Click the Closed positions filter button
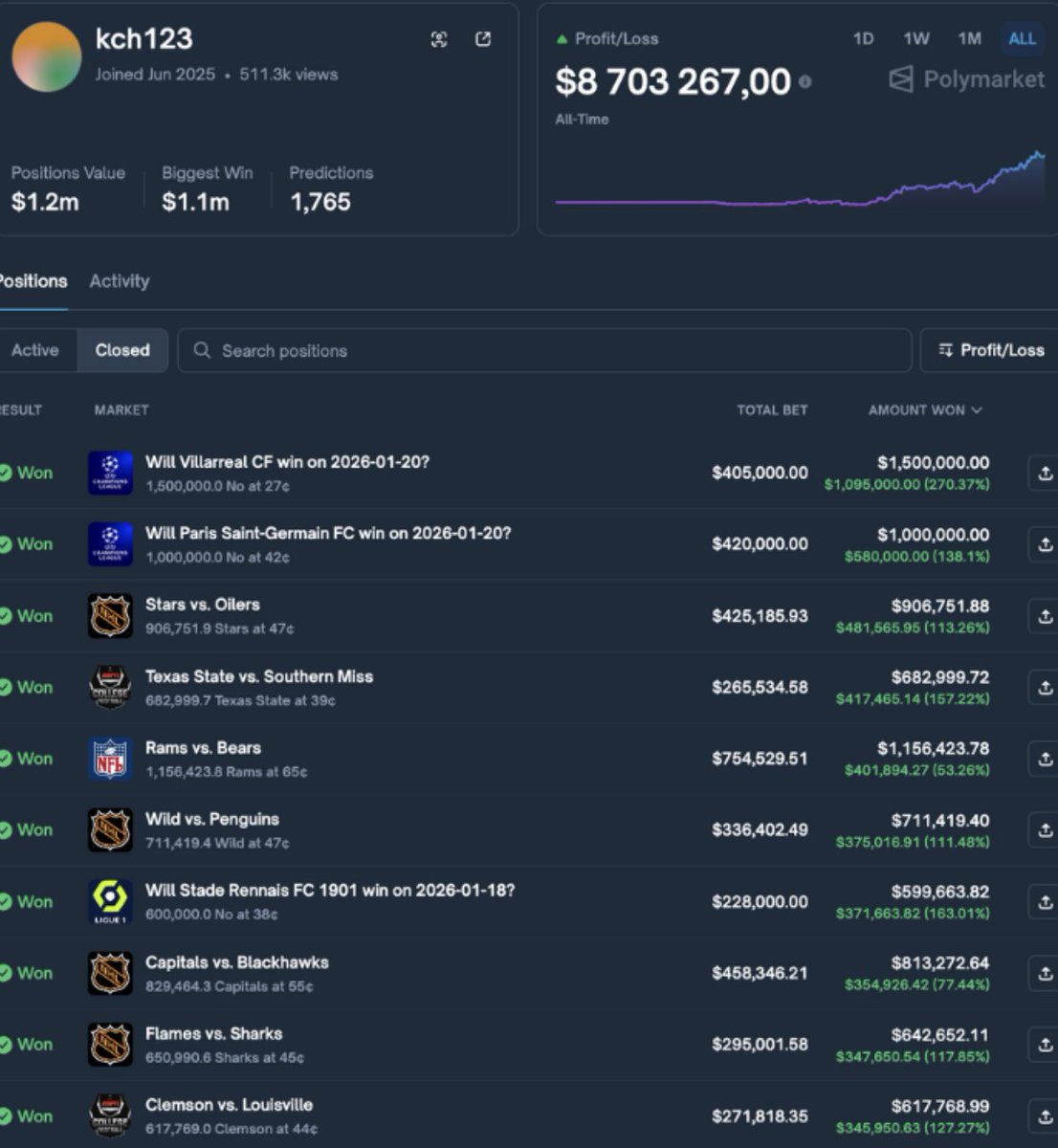The width and height of the screenshot is (1058, 1148). tap(121, 350)
